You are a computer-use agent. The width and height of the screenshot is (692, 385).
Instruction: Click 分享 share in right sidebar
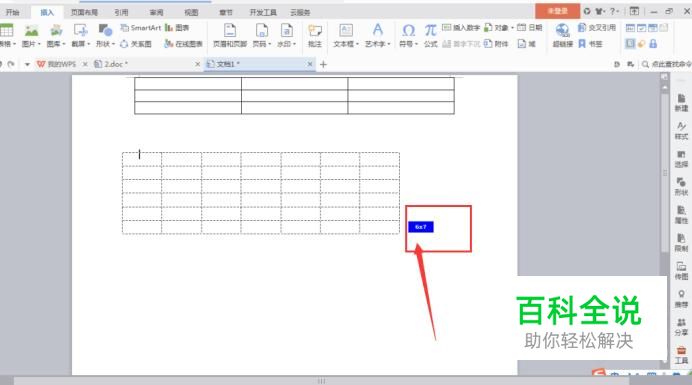[681, 327]
